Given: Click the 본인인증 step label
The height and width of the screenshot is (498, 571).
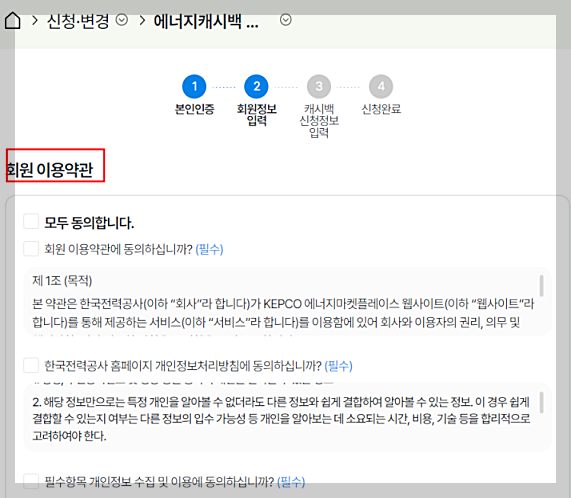Looking at the screenshot, I should pyautogui.click(x=194, y=109).
